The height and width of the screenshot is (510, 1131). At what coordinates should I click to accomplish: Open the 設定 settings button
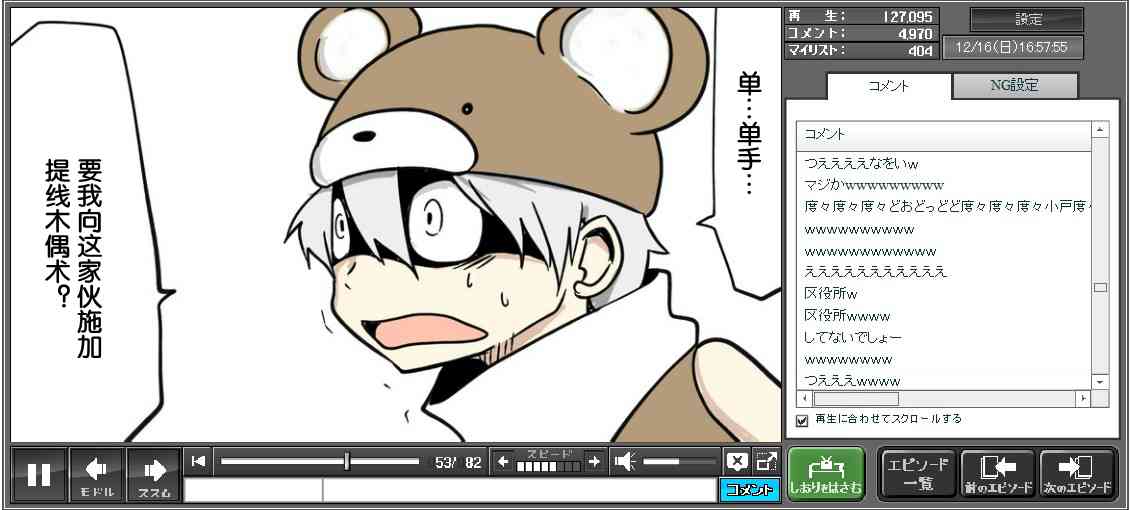[x=1027, y=20]
